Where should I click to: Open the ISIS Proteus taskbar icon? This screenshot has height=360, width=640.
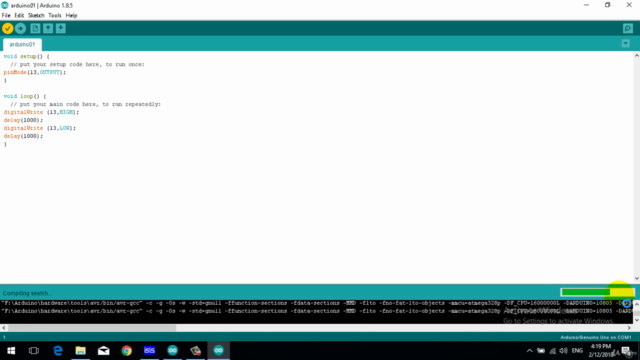click(149, 351)
